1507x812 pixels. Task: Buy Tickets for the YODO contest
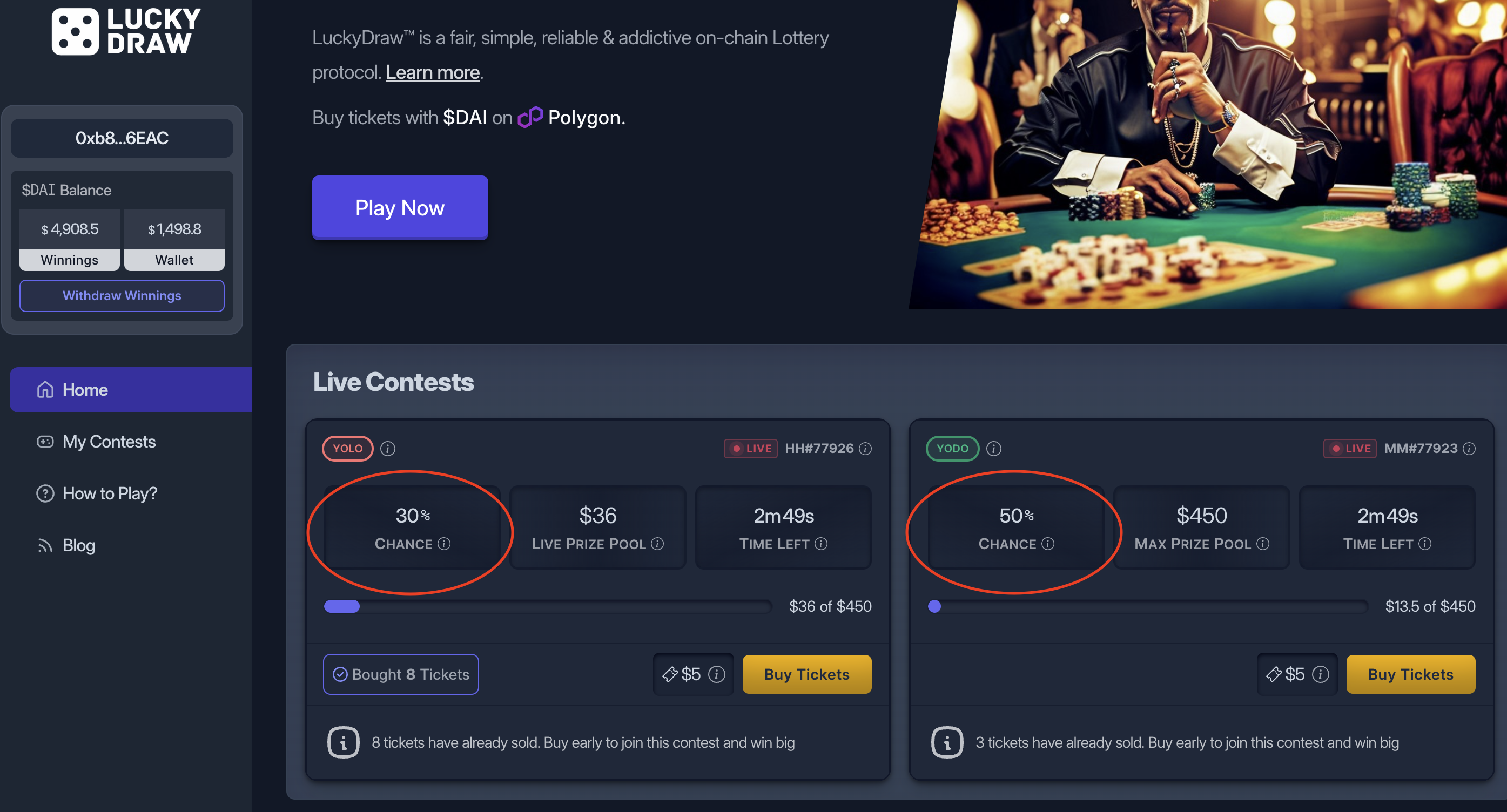pos(1410,674)
